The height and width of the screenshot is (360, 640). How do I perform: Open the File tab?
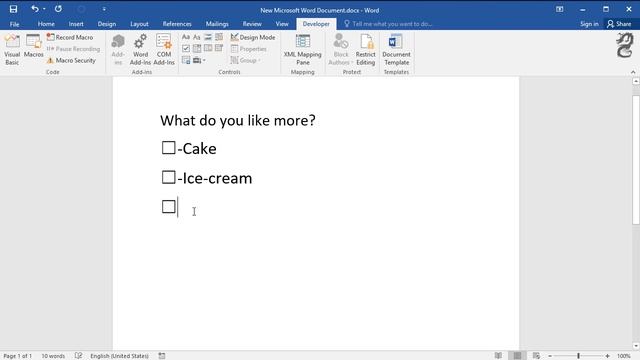(14, 24)
